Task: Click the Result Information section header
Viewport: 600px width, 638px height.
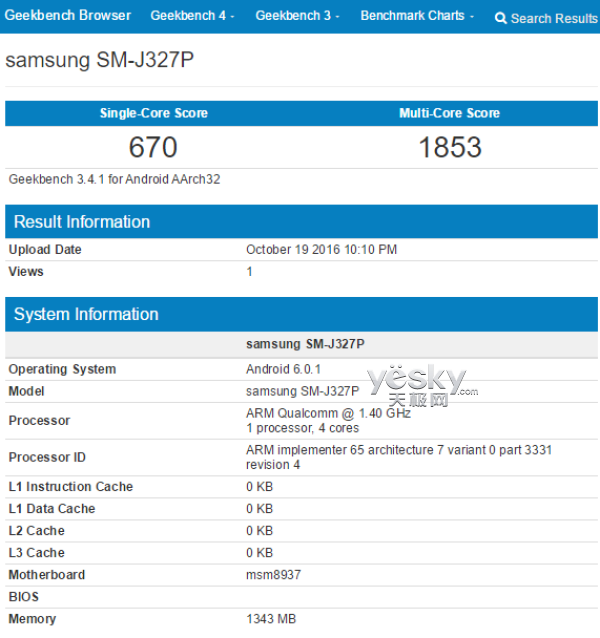Action: (x=301, y=222)
